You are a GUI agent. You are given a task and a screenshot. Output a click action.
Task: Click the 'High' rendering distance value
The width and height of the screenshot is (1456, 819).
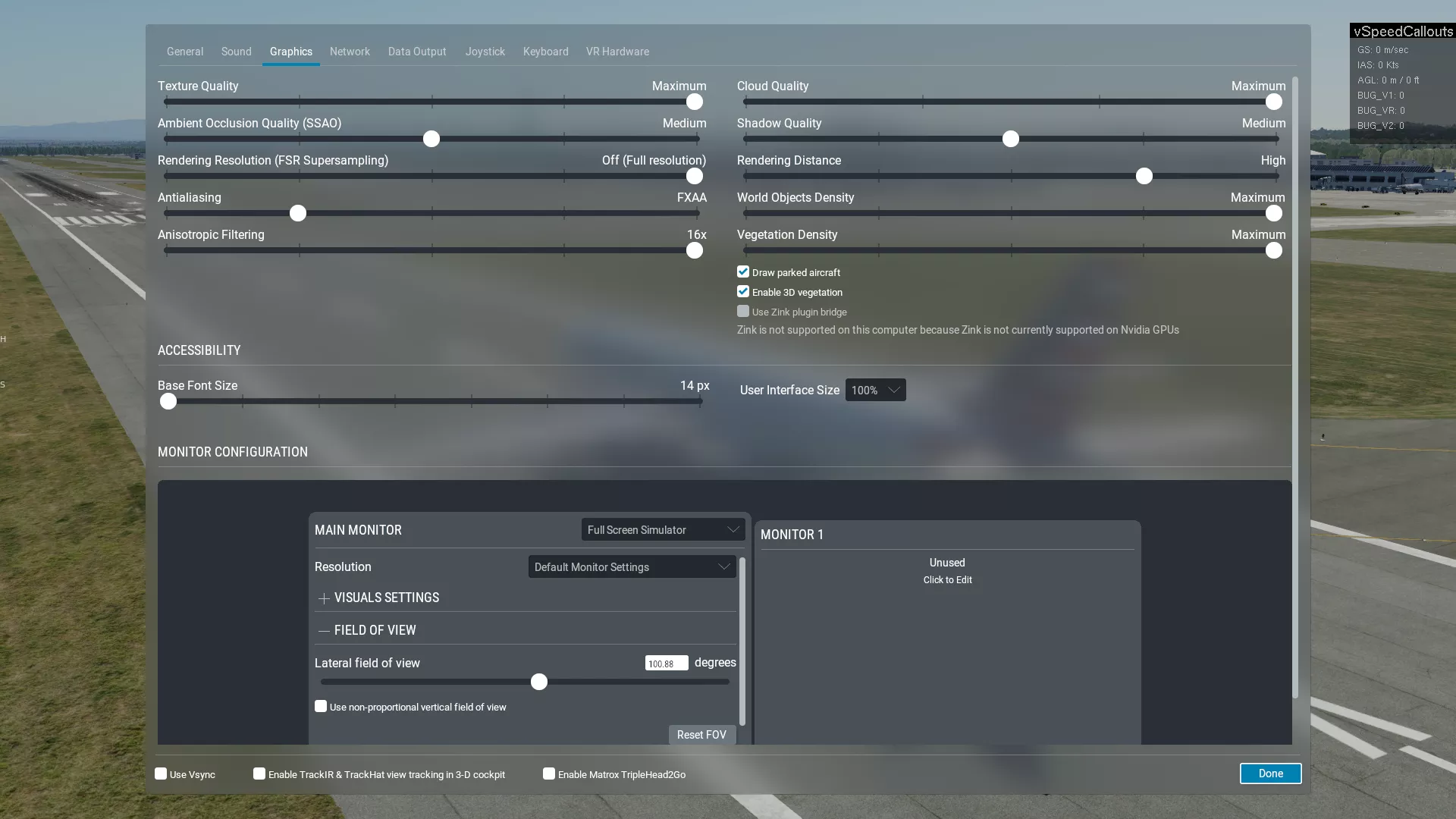tap(1273, 161)
